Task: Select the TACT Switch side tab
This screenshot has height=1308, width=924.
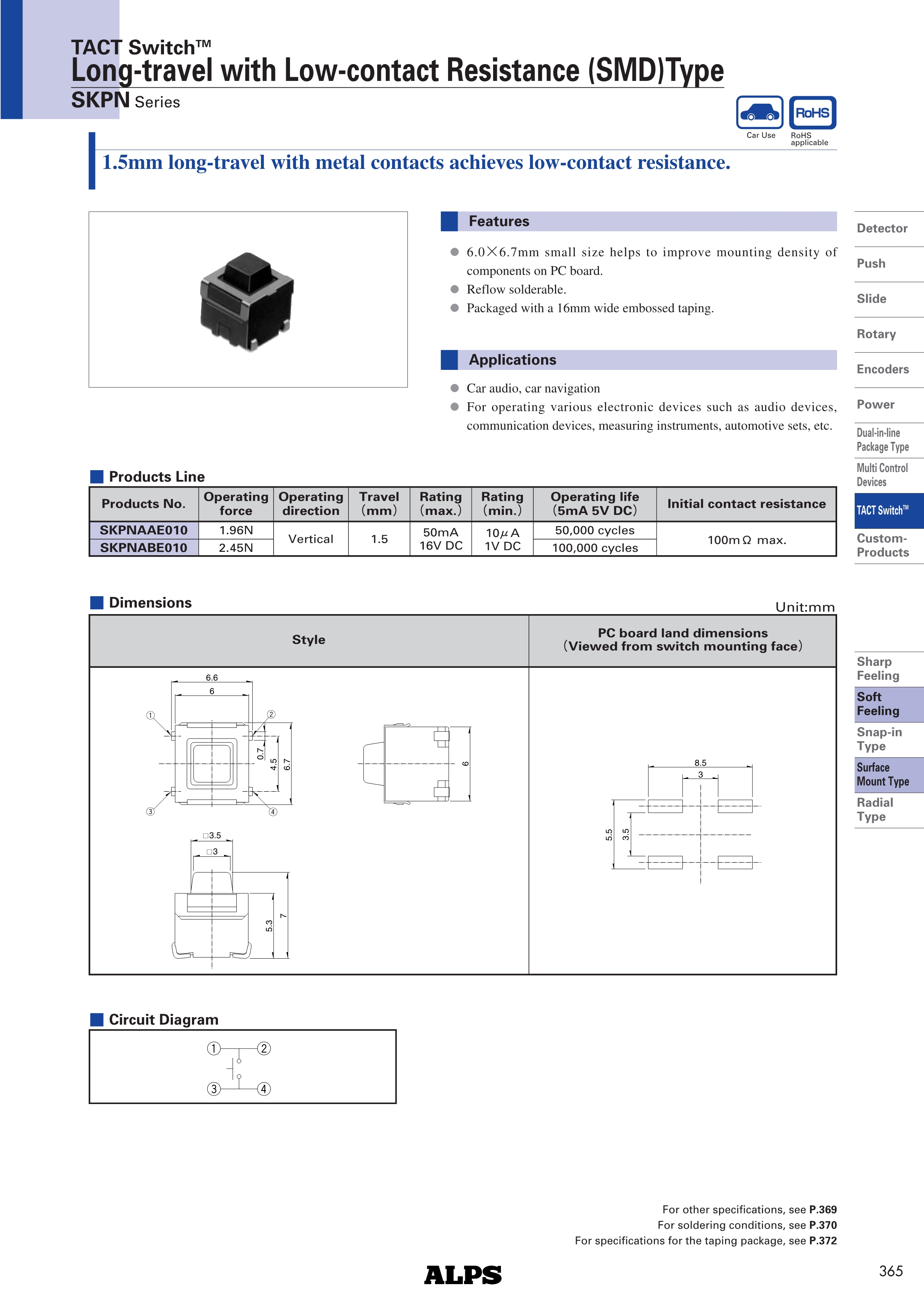Action: coord(883,510)
